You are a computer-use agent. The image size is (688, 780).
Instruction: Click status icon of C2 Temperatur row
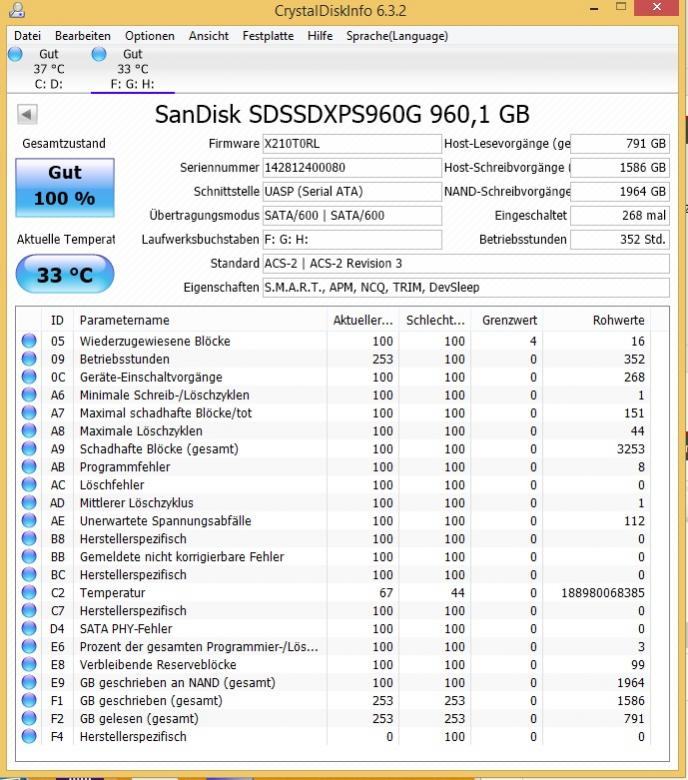[29, 592]
